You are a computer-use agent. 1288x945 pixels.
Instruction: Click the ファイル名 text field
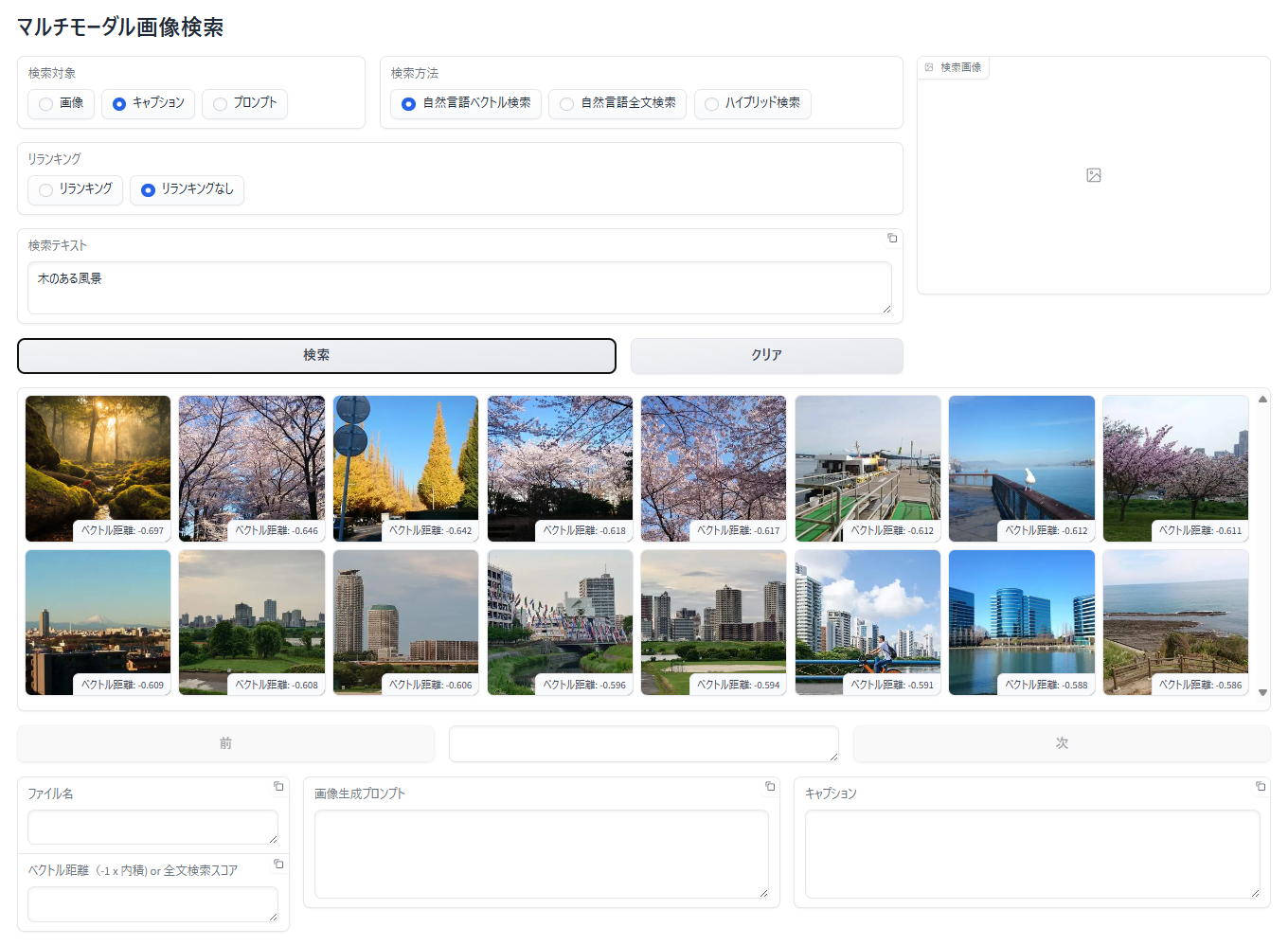(x=152, y=827)
